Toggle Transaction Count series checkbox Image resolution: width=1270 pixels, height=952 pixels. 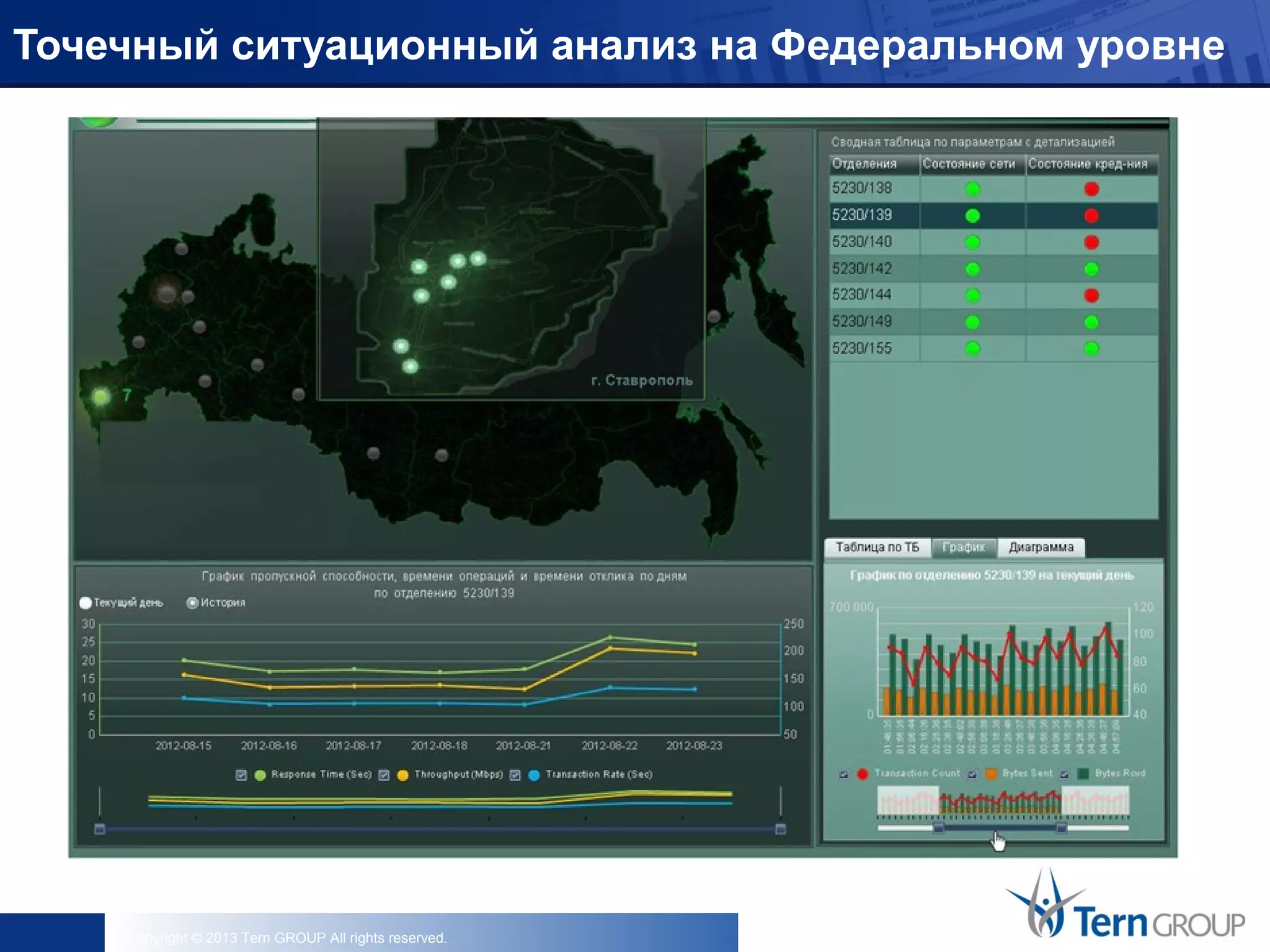[x=843, y=774]
